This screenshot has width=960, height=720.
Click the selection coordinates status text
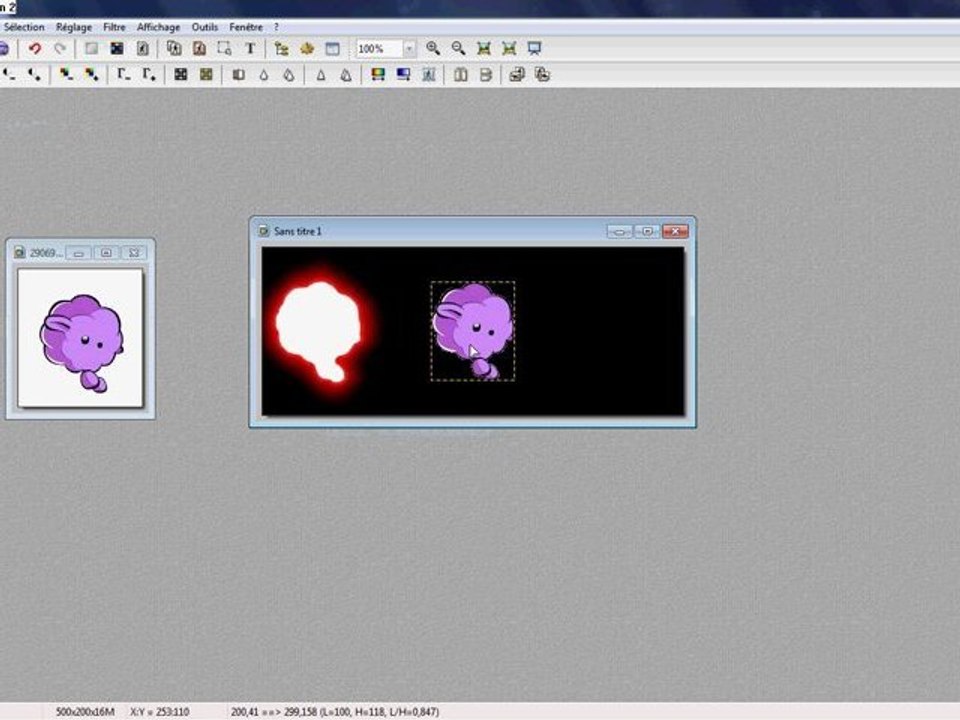click(335, 711)
